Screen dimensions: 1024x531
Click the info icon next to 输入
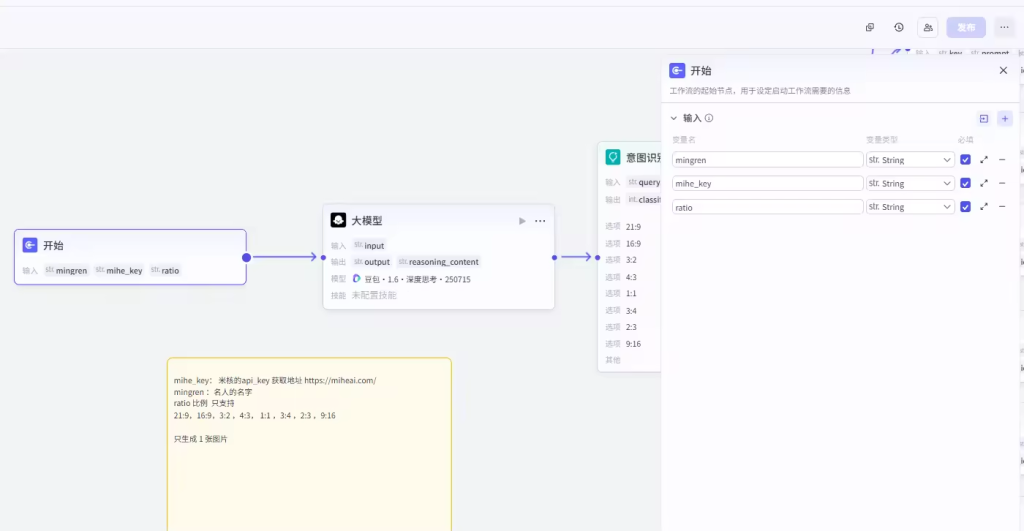pos(709,118)
